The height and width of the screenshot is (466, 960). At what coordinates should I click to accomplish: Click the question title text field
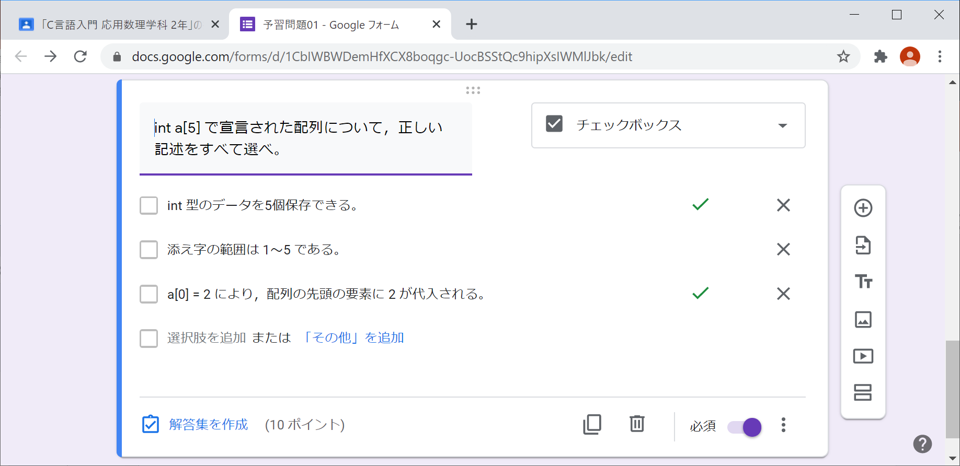[305, 139]
